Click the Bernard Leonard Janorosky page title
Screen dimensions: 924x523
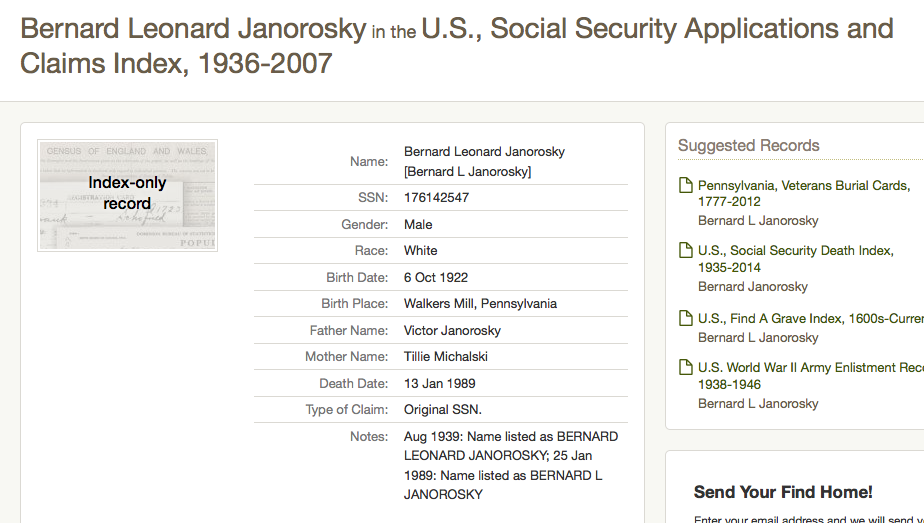[193, 29]
